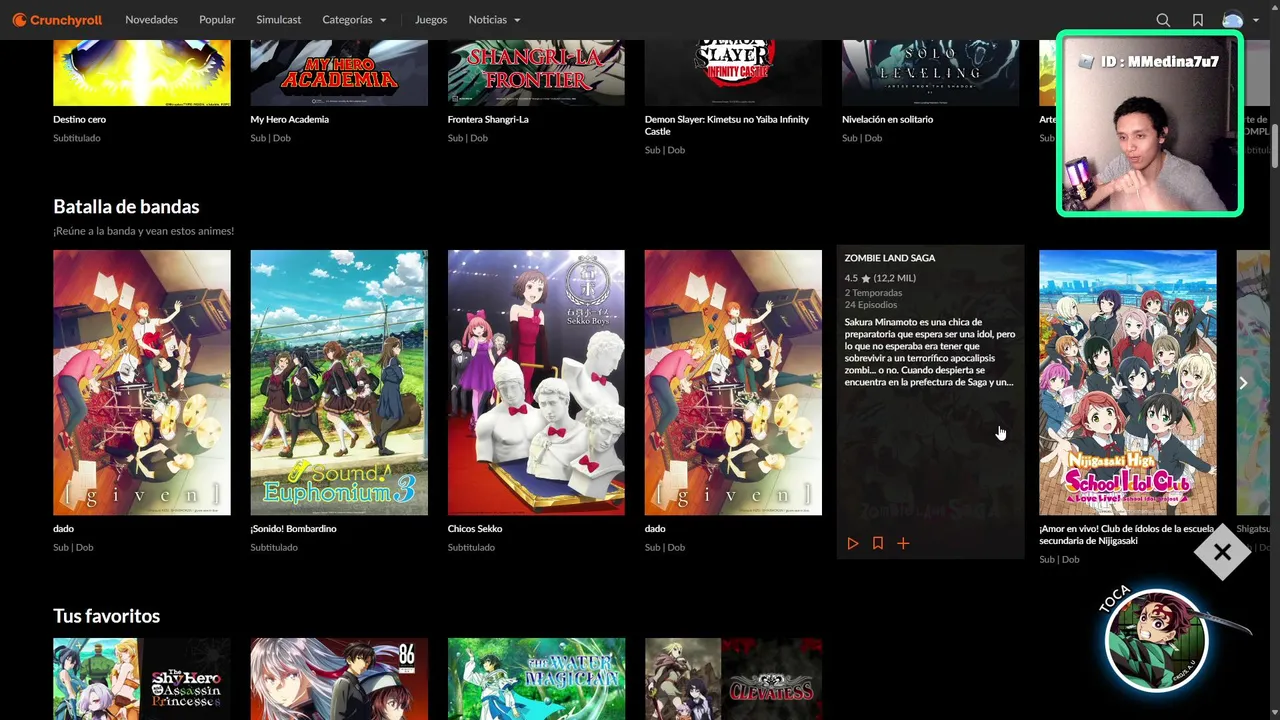Bookmark Zombie Land Saga to watchlist
Image resolution: width=1280 pixels, height=720 pixels.
click(x=877, y=543)
